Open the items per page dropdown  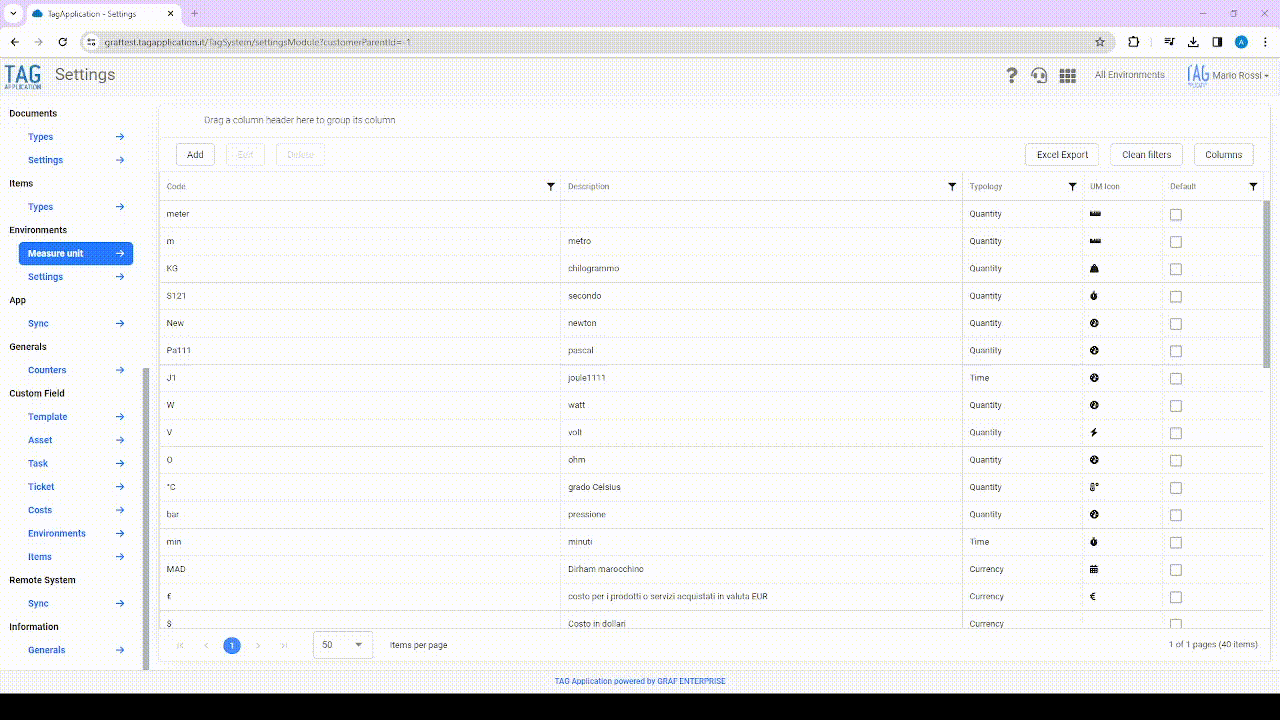343,645
